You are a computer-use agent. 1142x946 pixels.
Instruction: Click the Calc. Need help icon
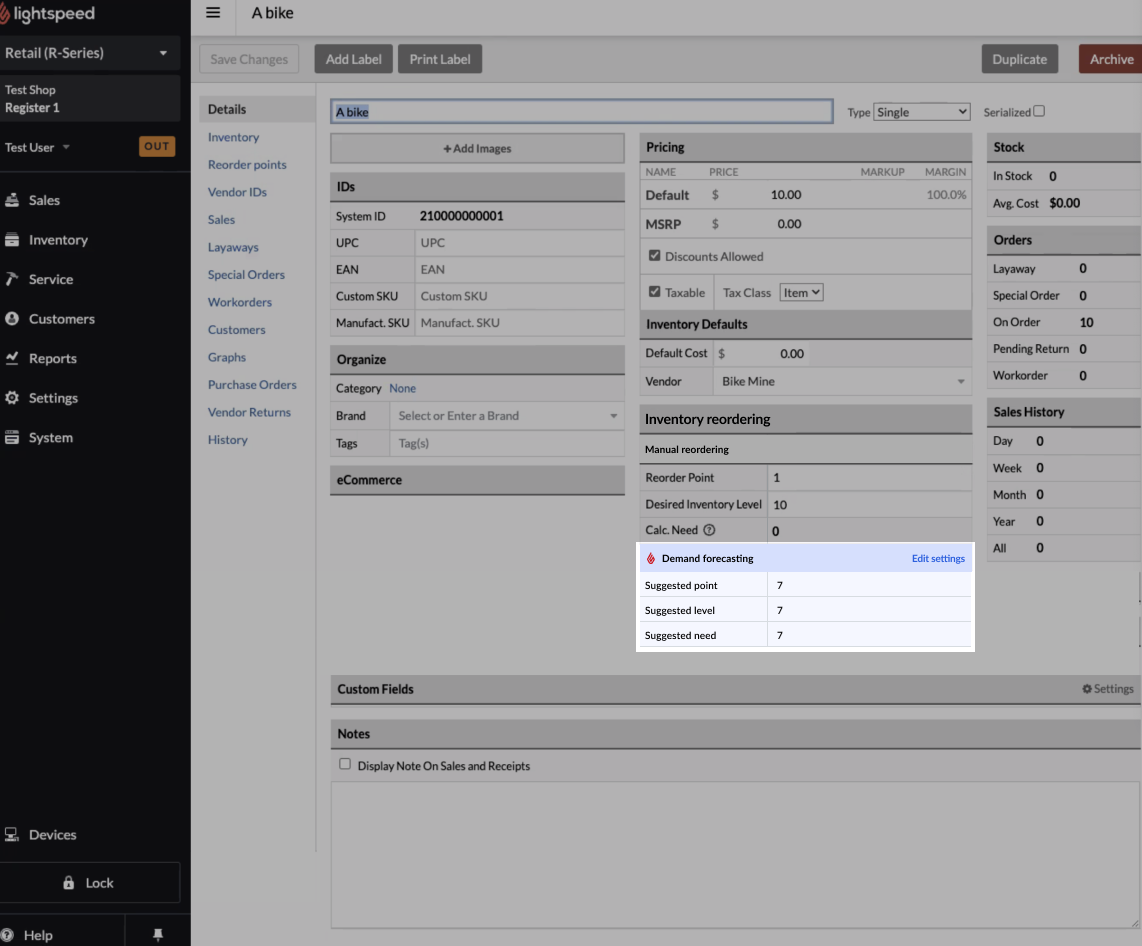(x=709, y=531)
